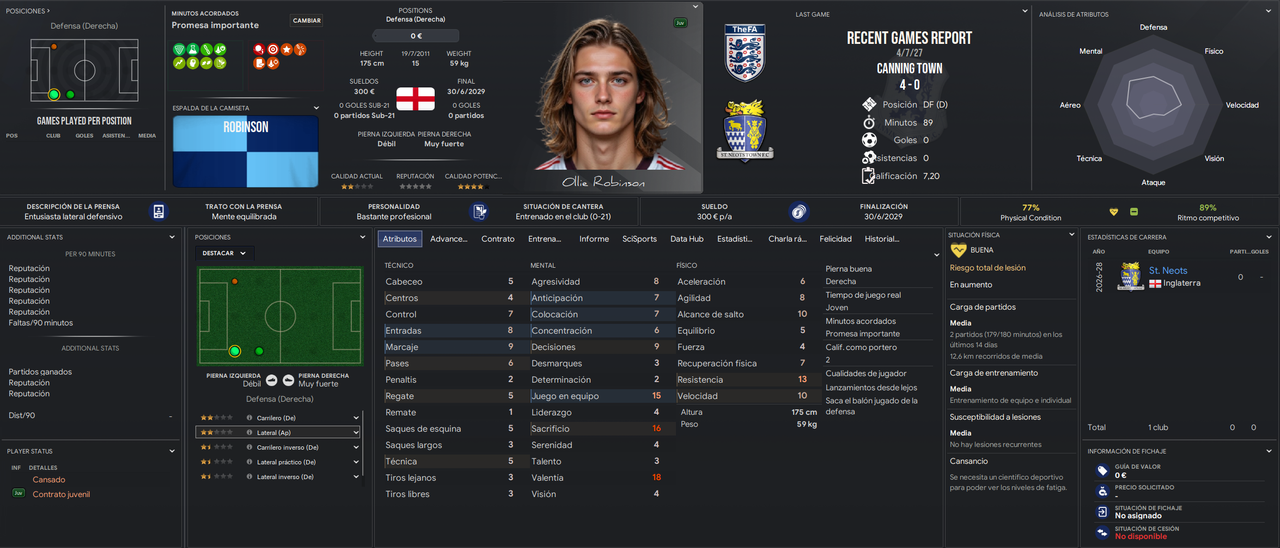Viewport: 1280px width, 548px height.
Task: Open the St. Neots club link
Action: click(1168, 271)
